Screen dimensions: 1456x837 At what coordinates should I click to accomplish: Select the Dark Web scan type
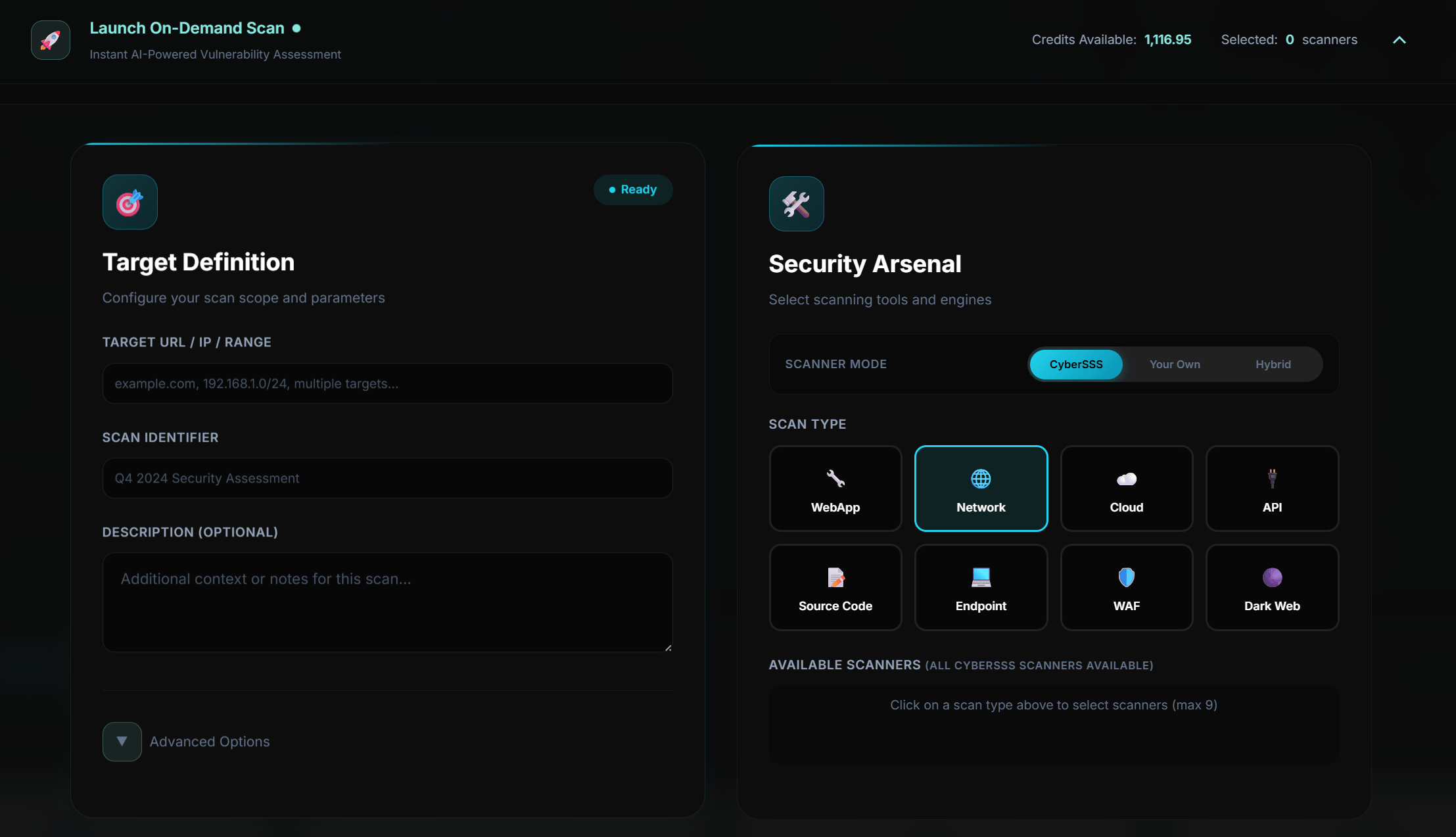(x=1272, y=587)
